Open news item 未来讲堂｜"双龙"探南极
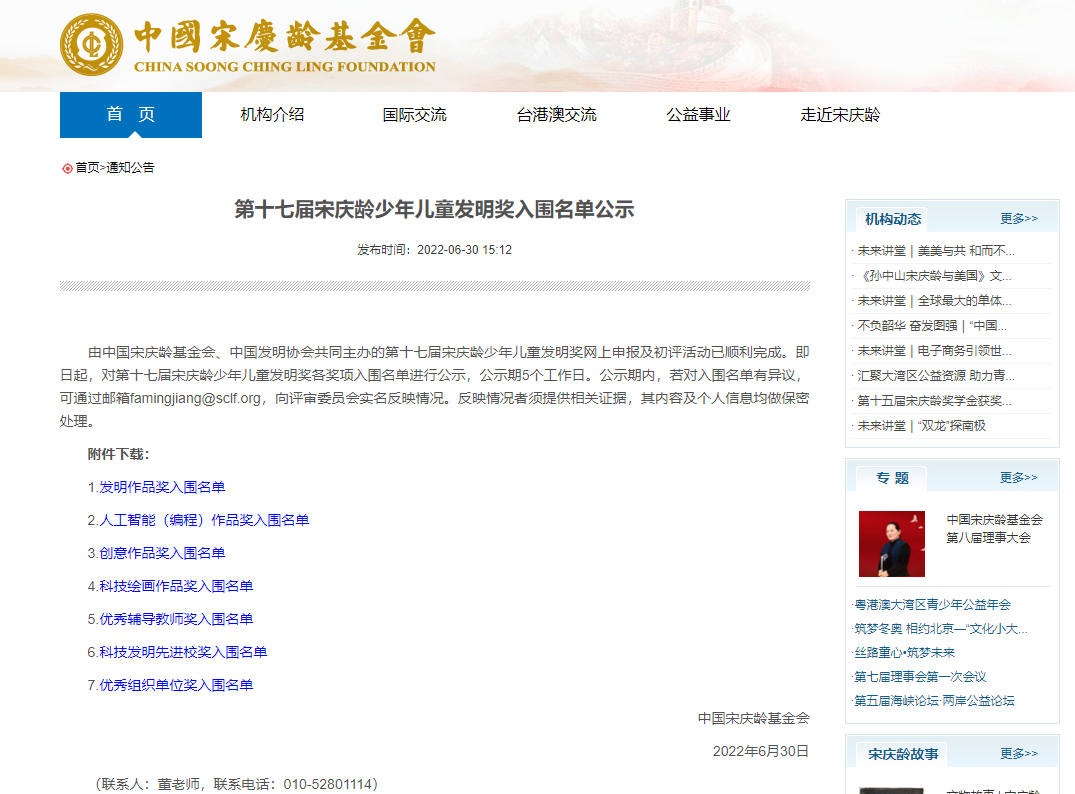Viewport: 1075px width, 794px height. (x=921, y=425)
